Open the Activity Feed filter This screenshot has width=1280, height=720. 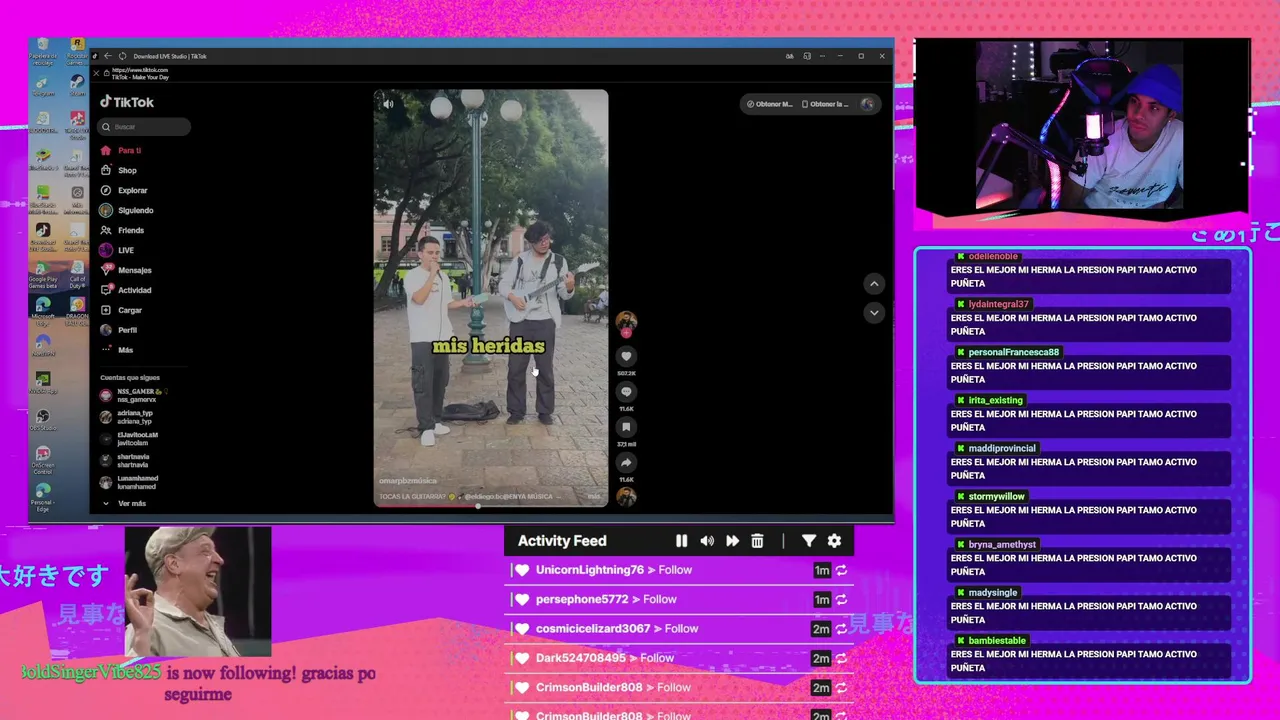point(808,541)
